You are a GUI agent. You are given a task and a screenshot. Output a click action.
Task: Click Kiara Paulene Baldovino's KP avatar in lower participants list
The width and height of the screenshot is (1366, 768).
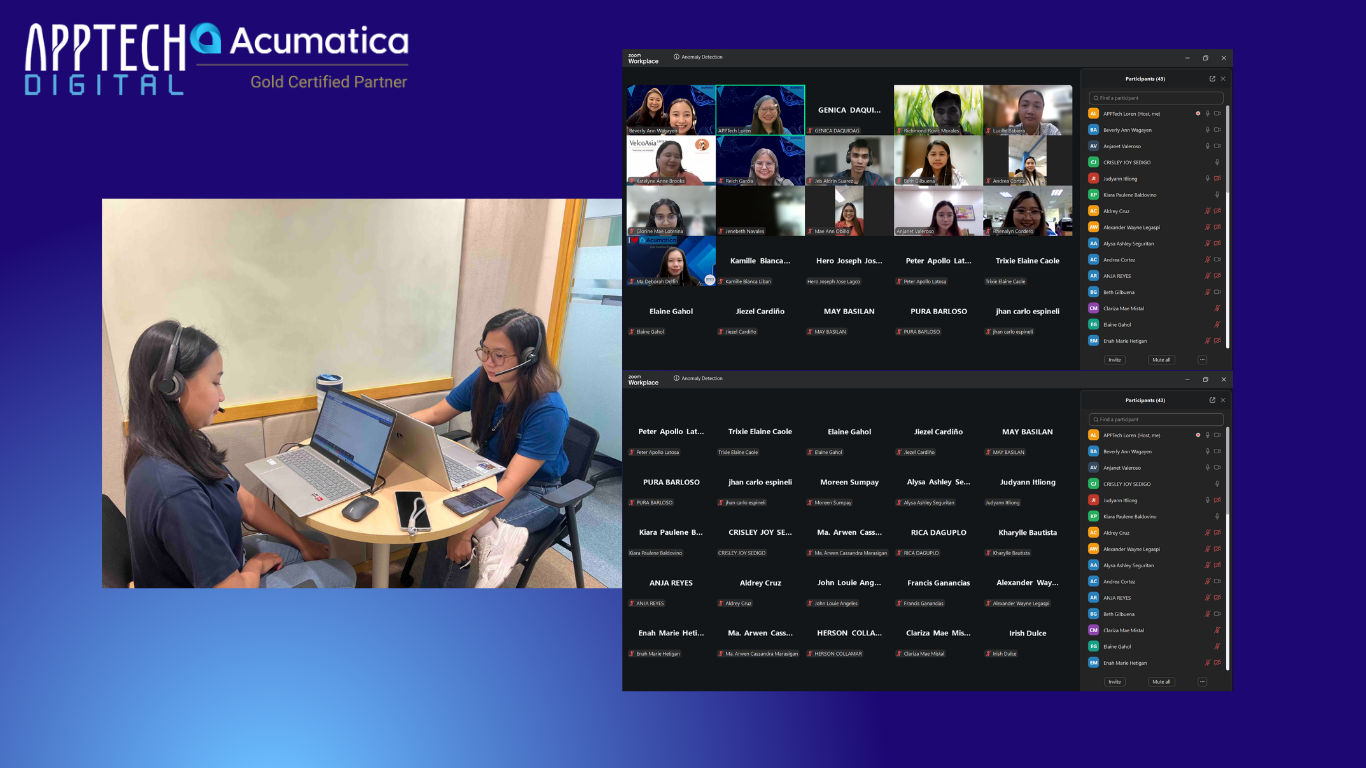(1093, 516)
